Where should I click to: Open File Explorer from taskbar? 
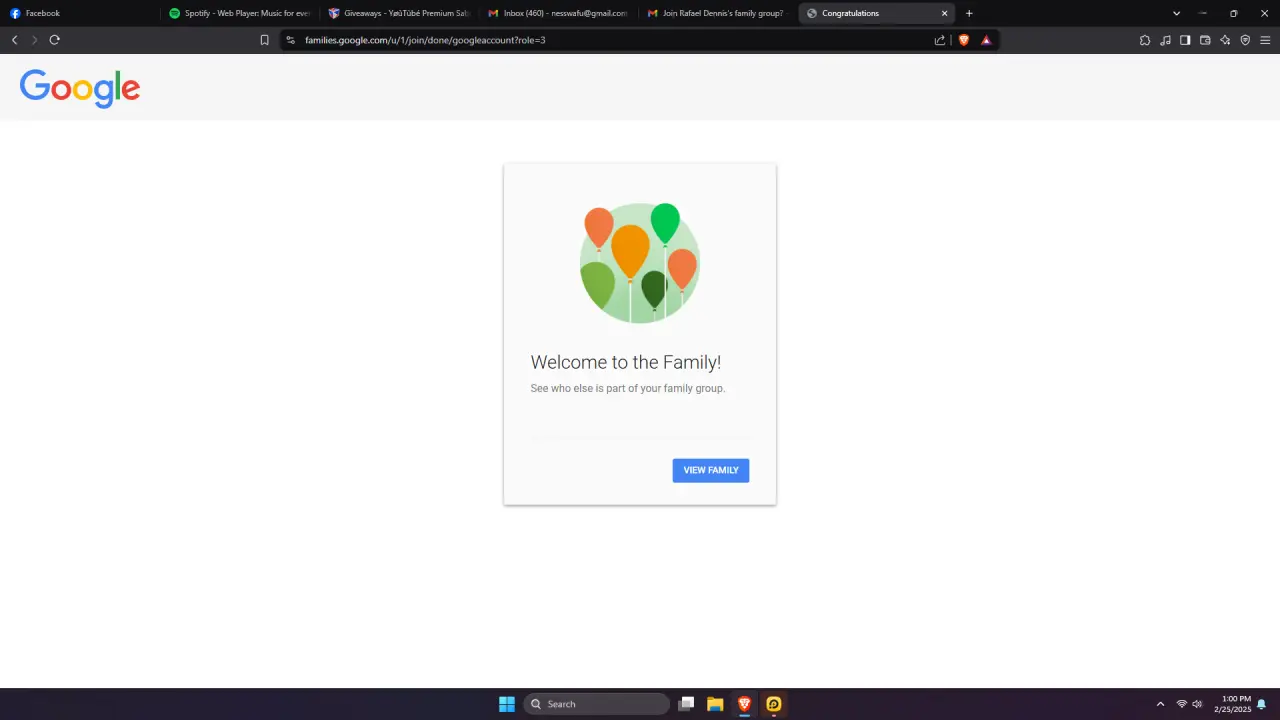point(715,704)
